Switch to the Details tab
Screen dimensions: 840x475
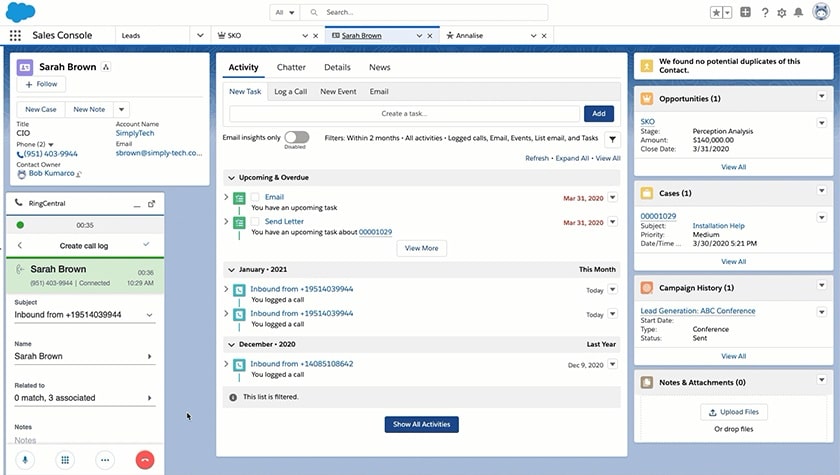[337, 67]
